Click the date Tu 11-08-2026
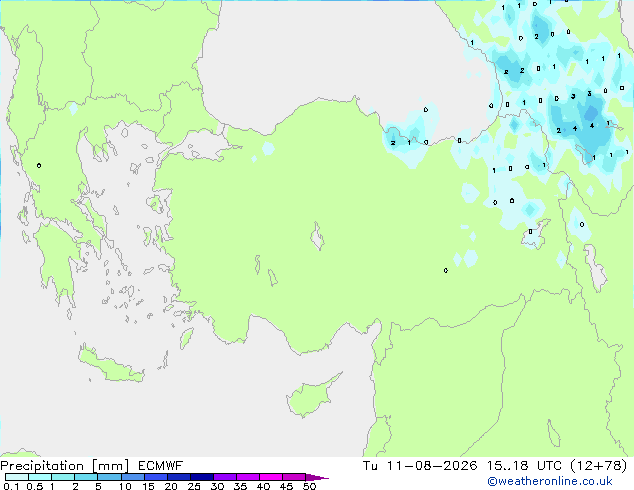634x490 pixels. click(x=420, y=466)
